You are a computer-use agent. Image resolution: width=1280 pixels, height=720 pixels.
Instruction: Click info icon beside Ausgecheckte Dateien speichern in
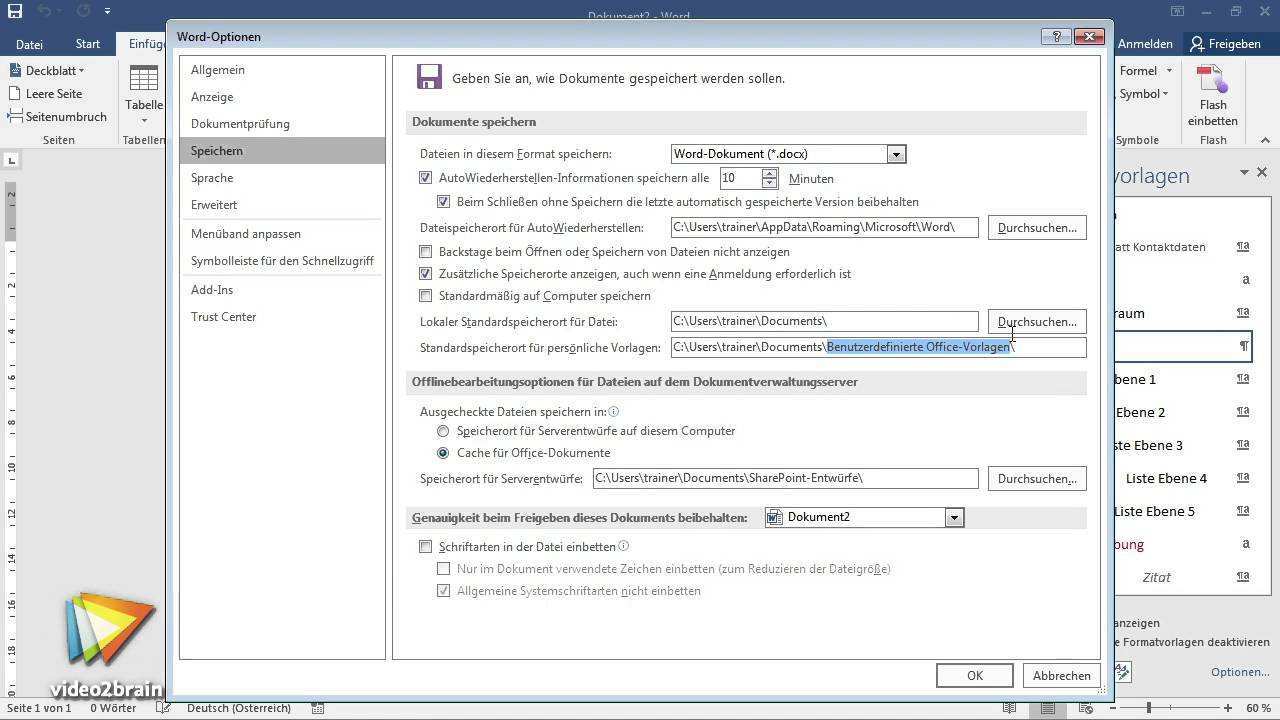point(614,411)
